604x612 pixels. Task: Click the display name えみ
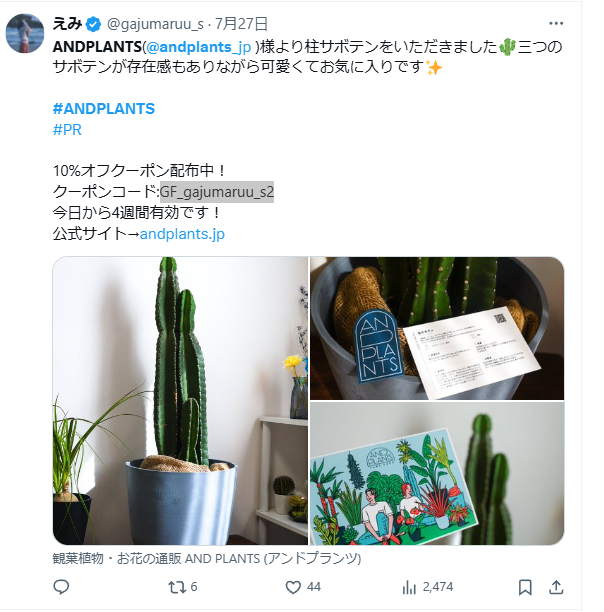67,24
